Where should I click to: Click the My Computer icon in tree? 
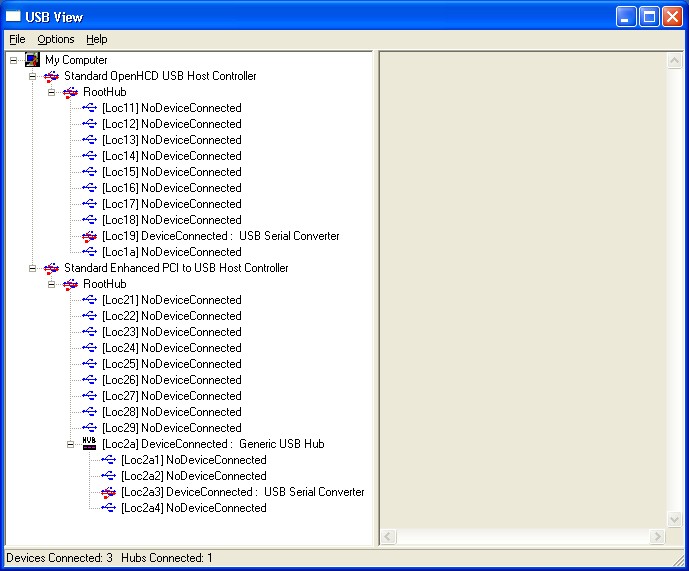(32, 60)
